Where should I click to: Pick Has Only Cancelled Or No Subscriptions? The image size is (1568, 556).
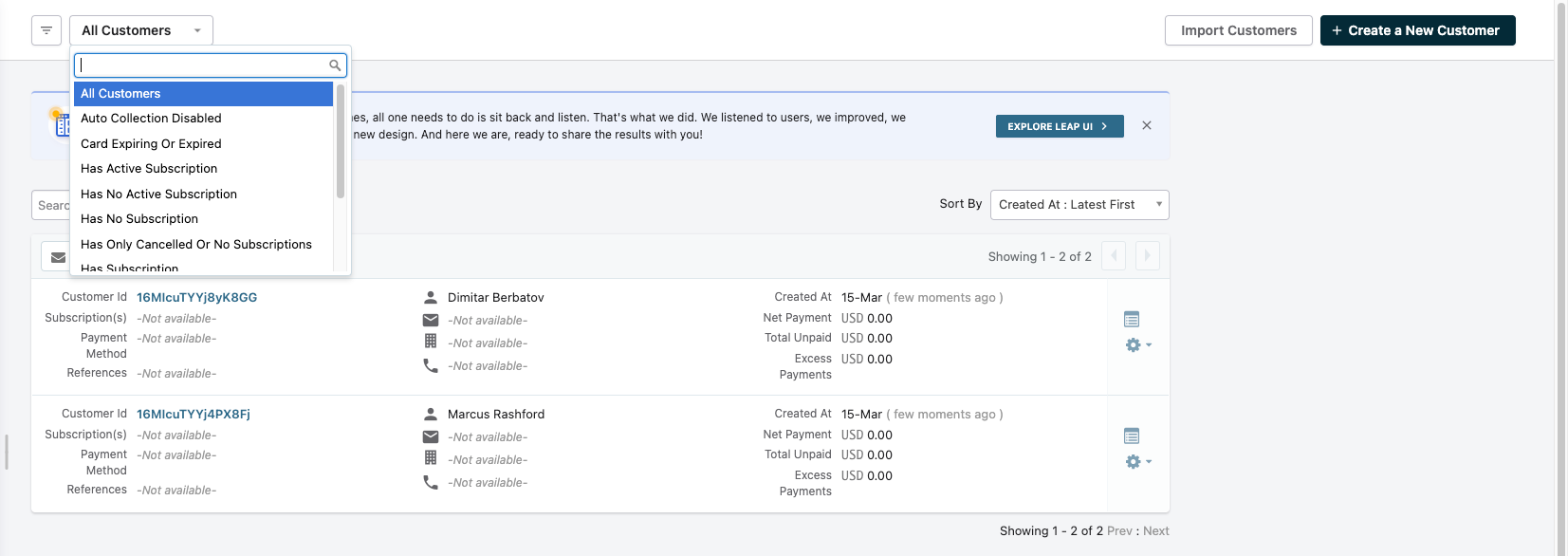[x=195, y=245]
